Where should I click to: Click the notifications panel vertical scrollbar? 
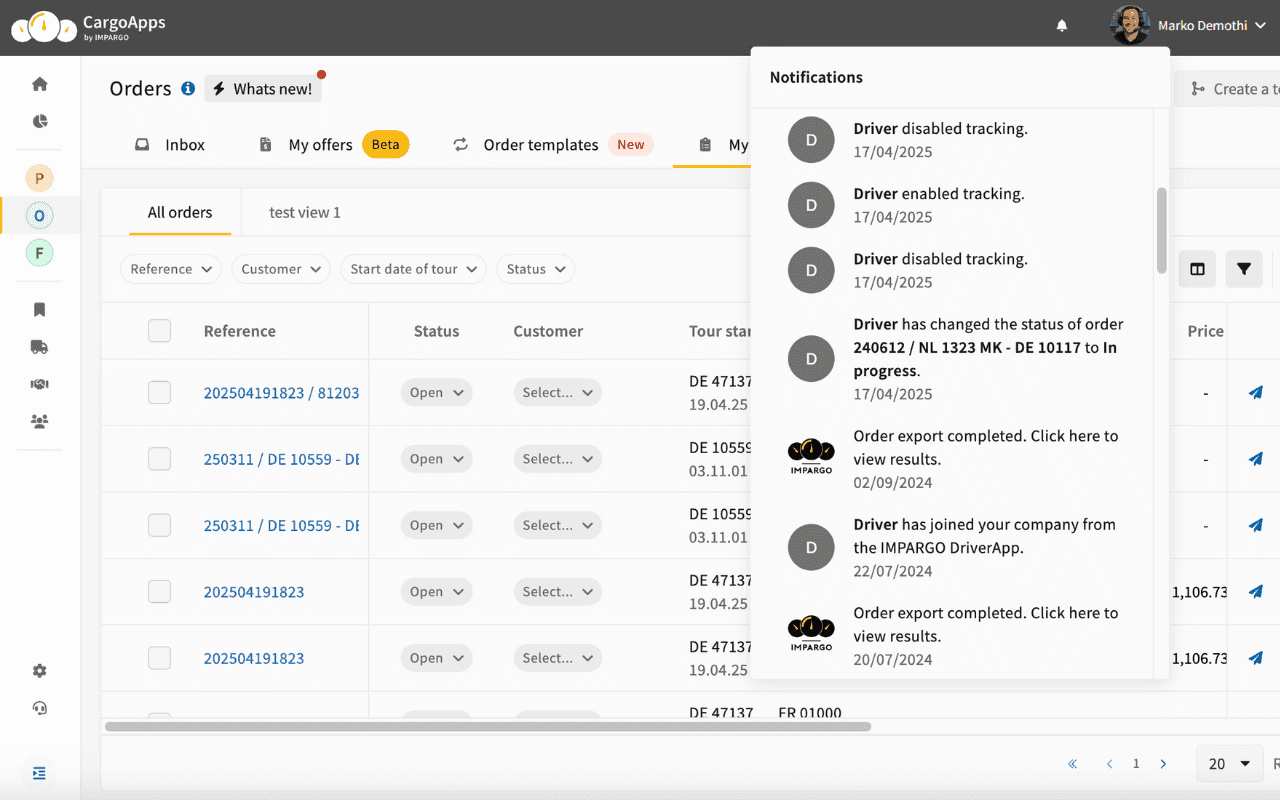[x=1161, y=230]
